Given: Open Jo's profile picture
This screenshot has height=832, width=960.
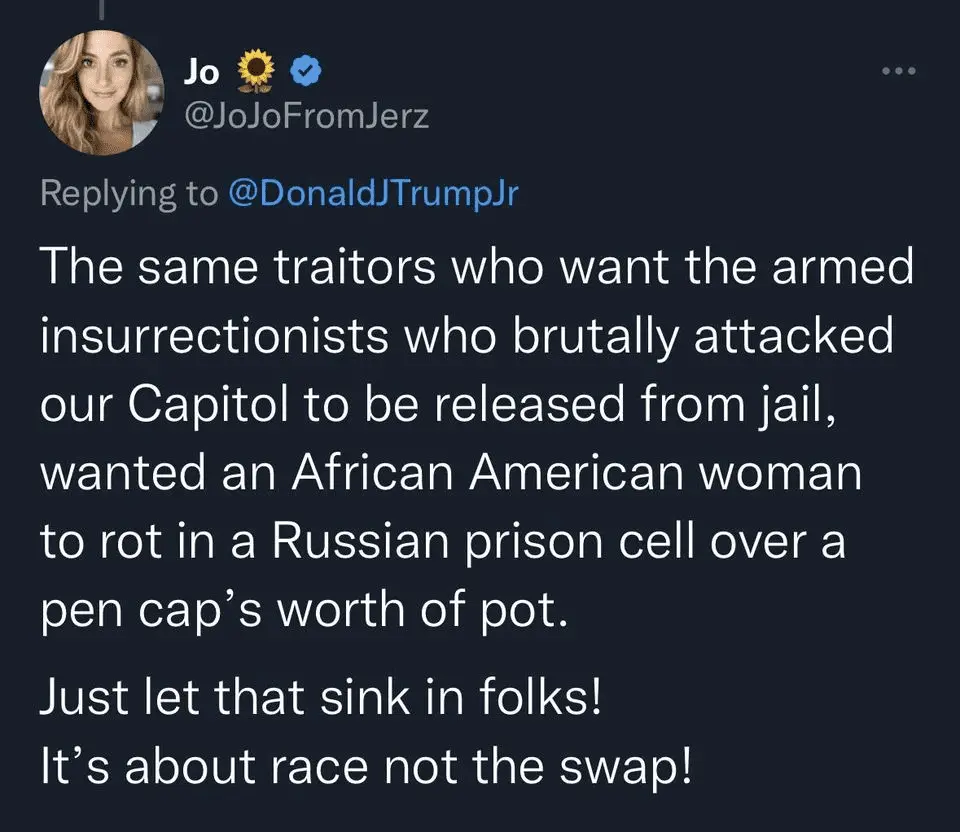Looking at the screenshot, I should tap(102, 92).
